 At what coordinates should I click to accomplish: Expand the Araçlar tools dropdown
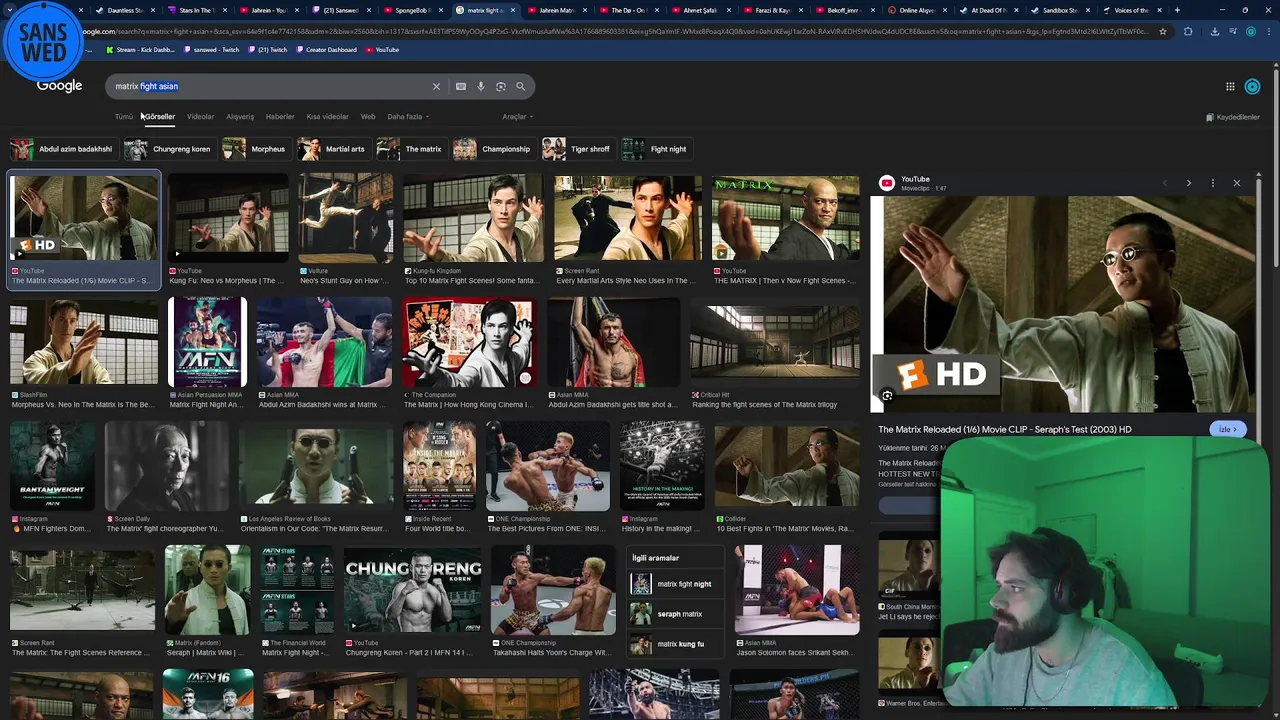click(517, 117)
